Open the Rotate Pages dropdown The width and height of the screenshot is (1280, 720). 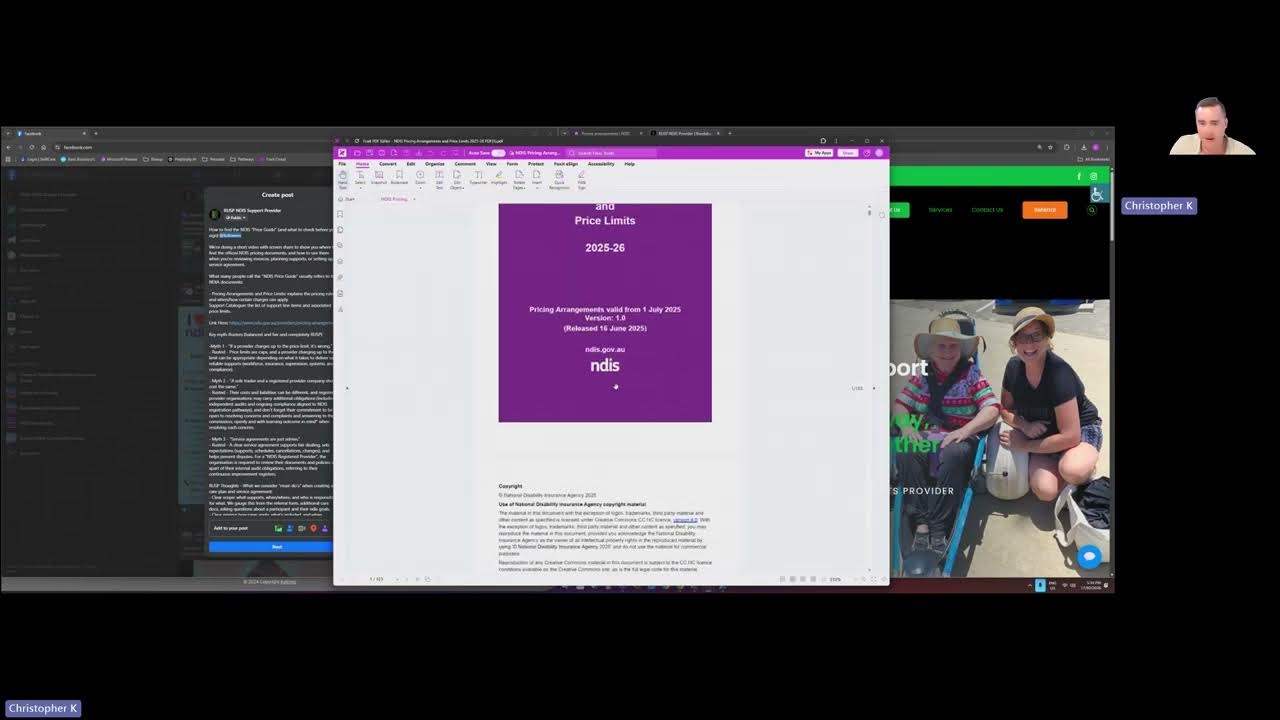click(x=519, y=179)
